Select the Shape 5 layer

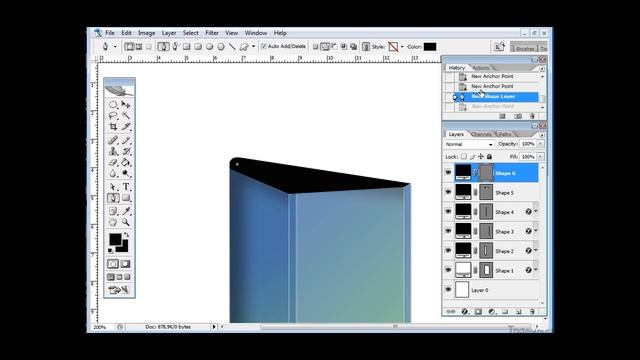[x=492, y=192]
